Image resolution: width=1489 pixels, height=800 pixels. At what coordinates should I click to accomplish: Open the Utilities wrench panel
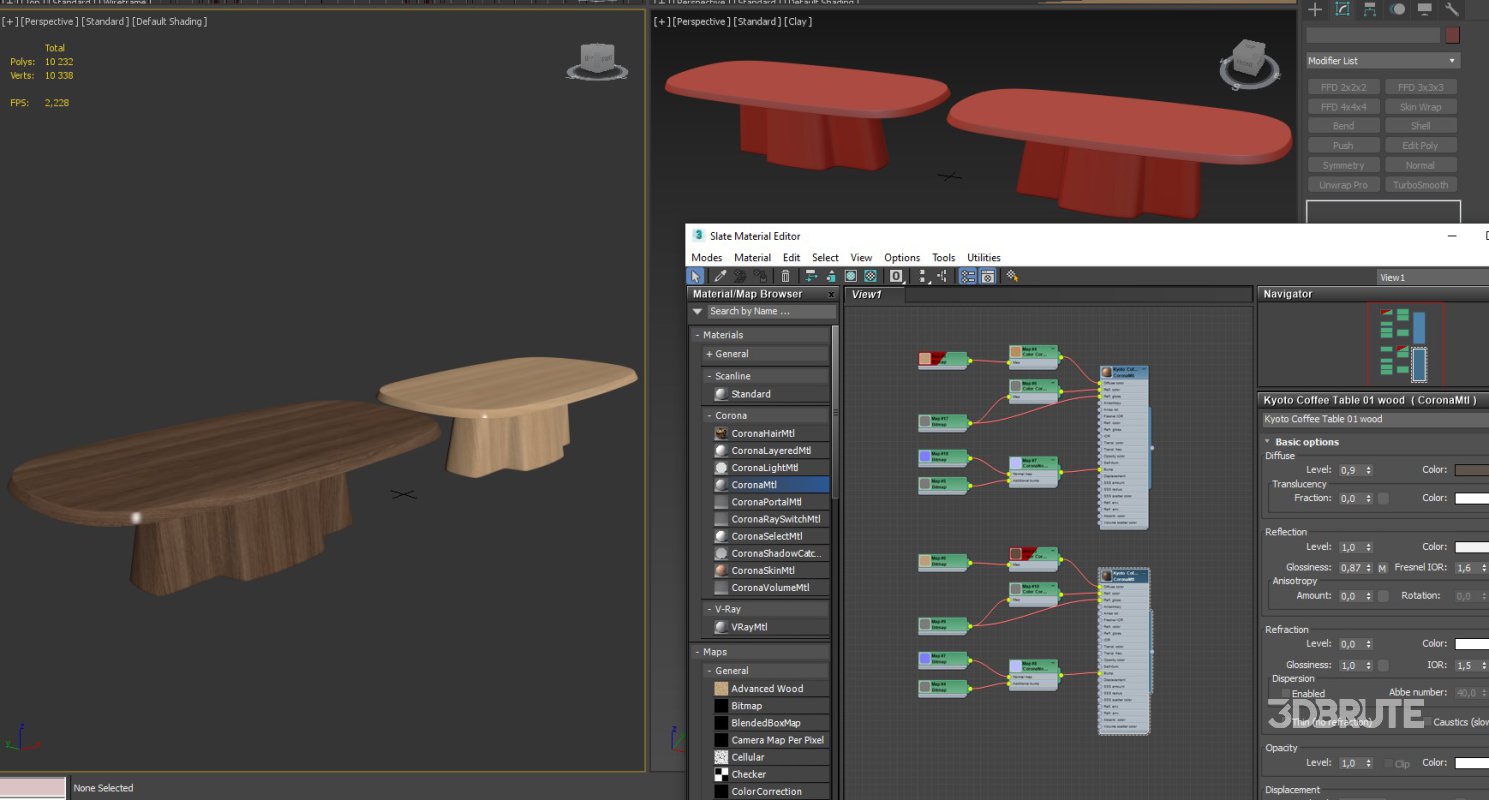click(1451, 9)
